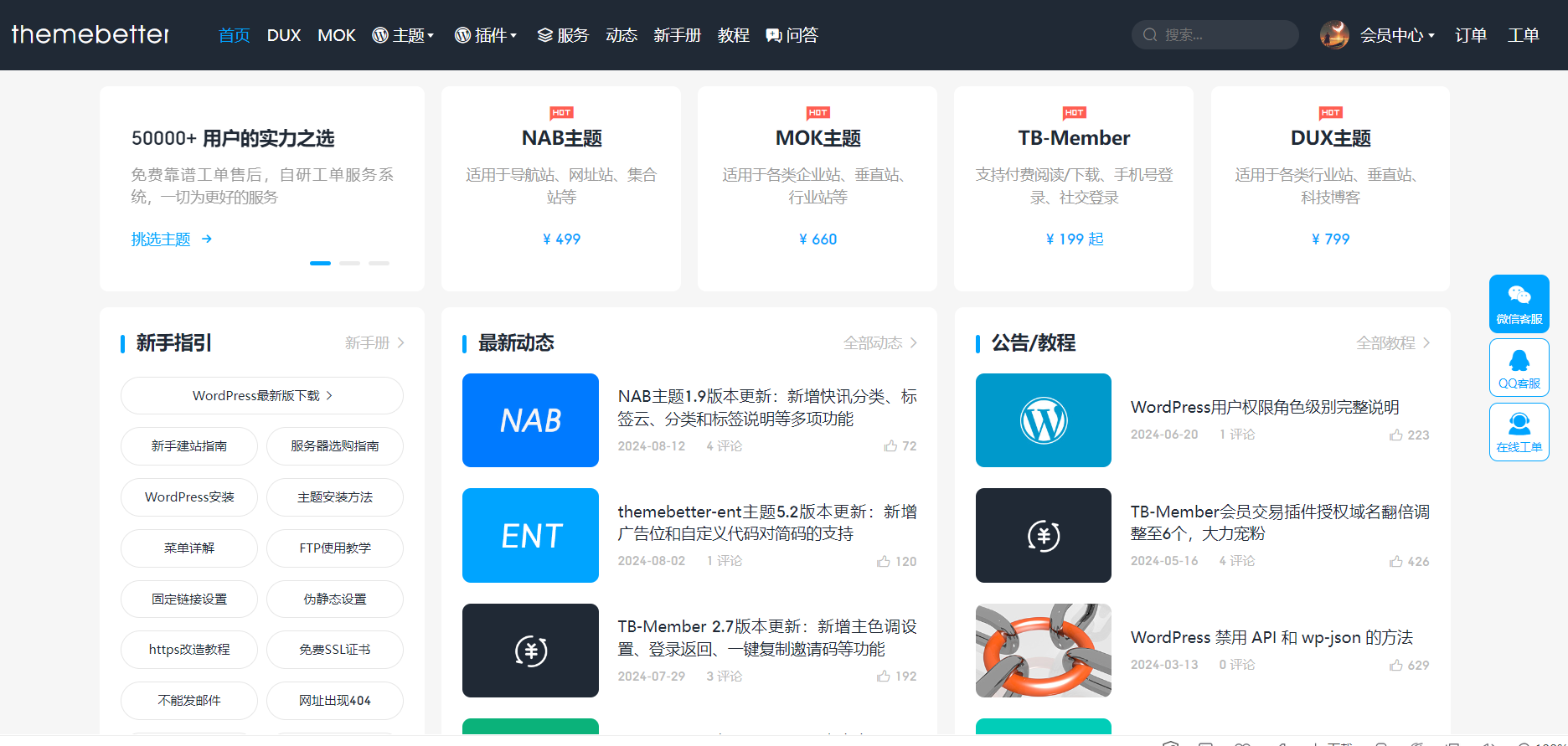
Task: Like the WordPress 禁用 API article
Action: coord(1395,666)
